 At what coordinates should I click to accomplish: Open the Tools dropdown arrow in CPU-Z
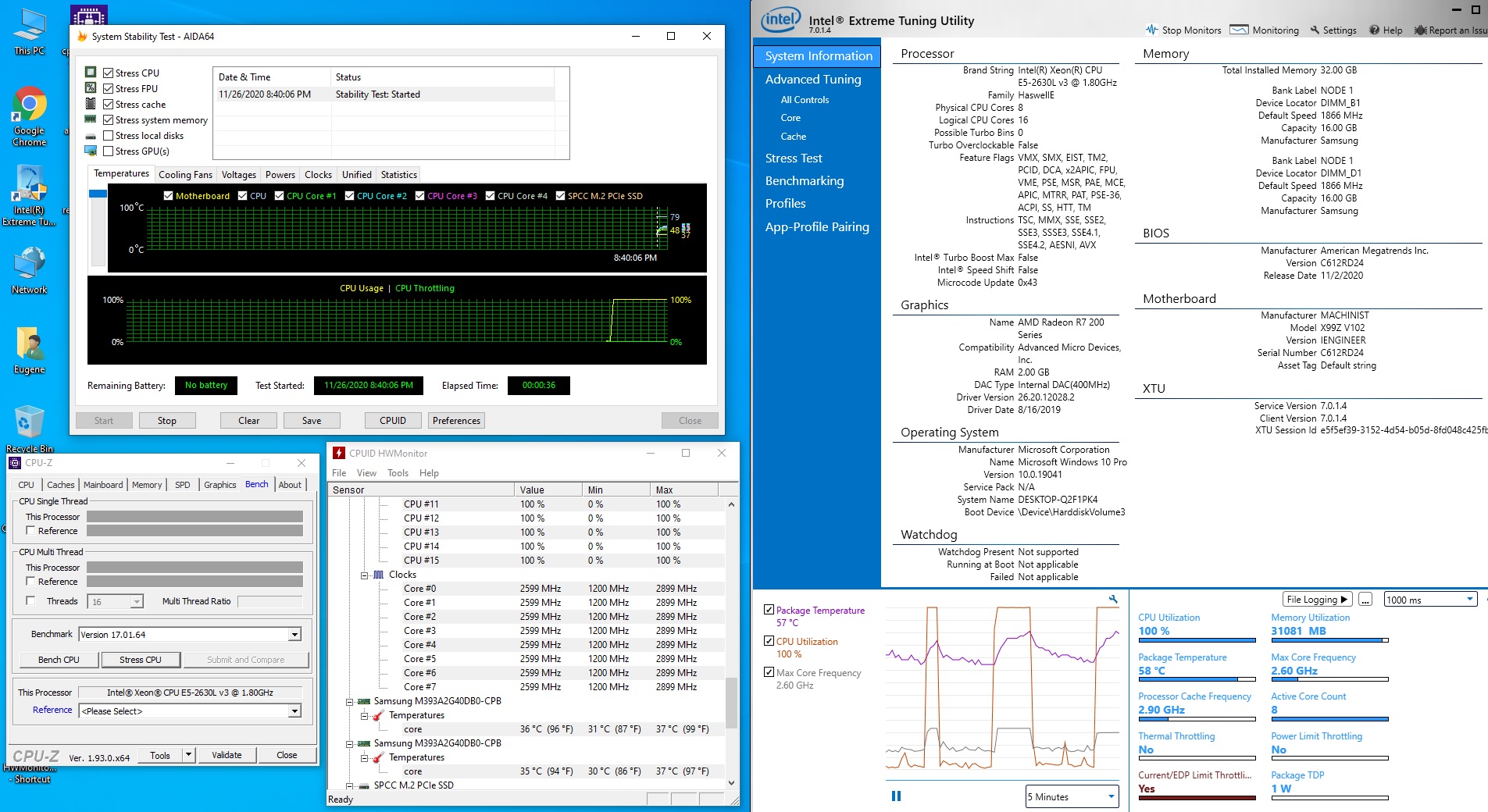point(188,755)
